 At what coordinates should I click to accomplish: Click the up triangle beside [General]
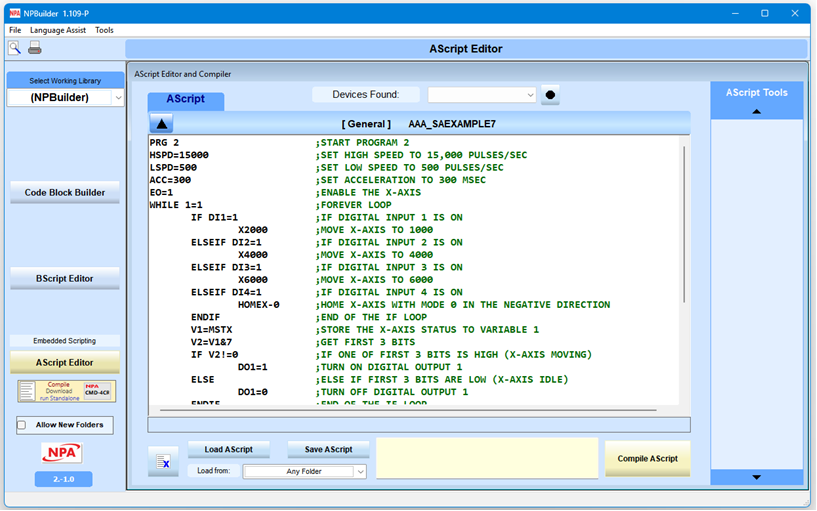pyautogui.click(x=162, y=124)
